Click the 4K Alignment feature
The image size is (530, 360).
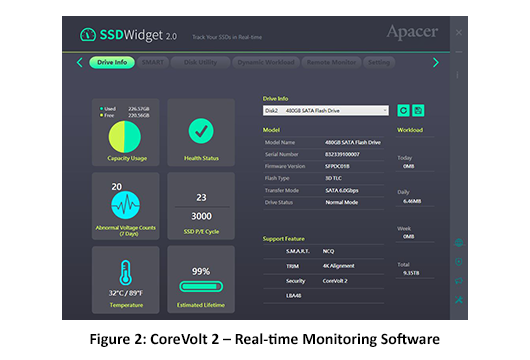pyautogui.click(x=338, y=266)
